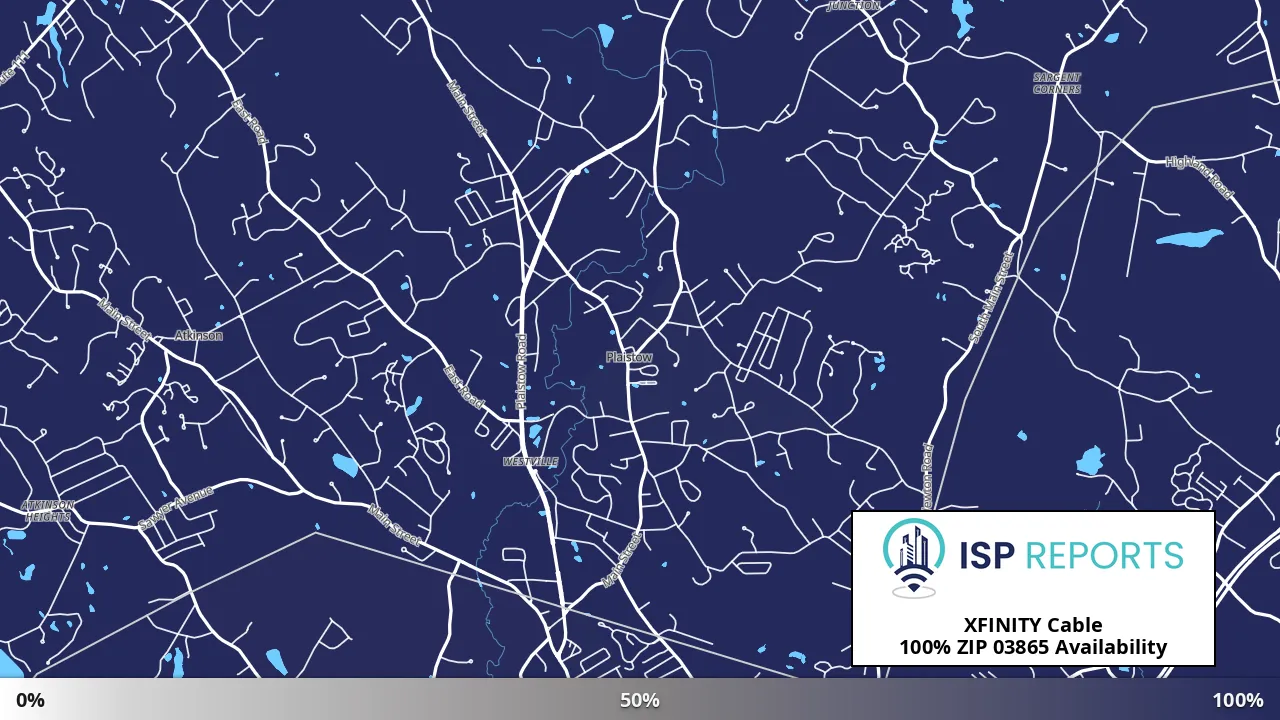Click the ATKINSON HEIGHTS label
The image size is (1280, 720).
click(x=48, y=511)
